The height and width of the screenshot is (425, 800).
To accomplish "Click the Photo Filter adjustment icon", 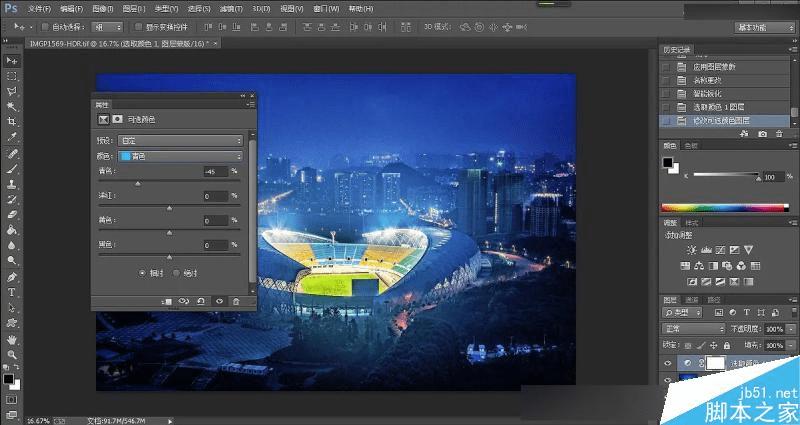I will click(727, 266).
